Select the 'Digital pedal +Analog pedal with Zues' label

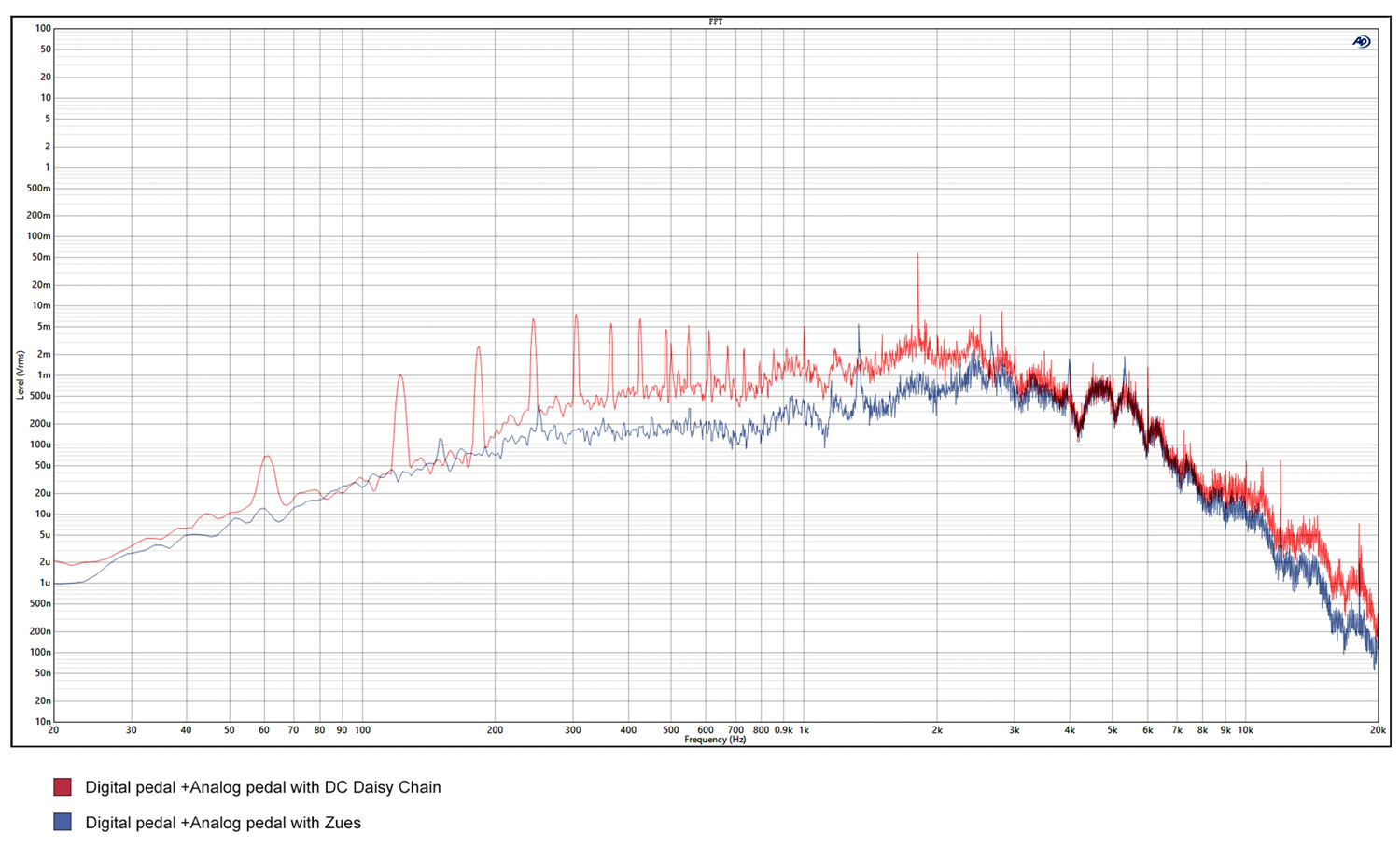tap(222, 823)
